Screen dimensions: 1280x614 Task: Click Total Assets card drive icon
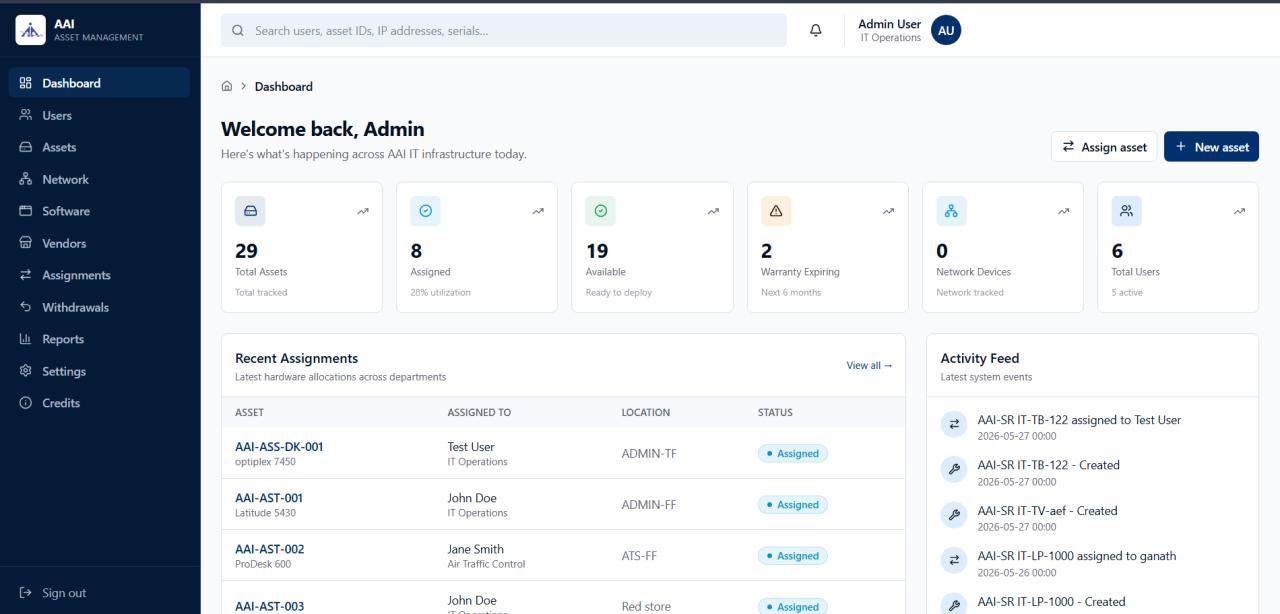tap(250, 211)
